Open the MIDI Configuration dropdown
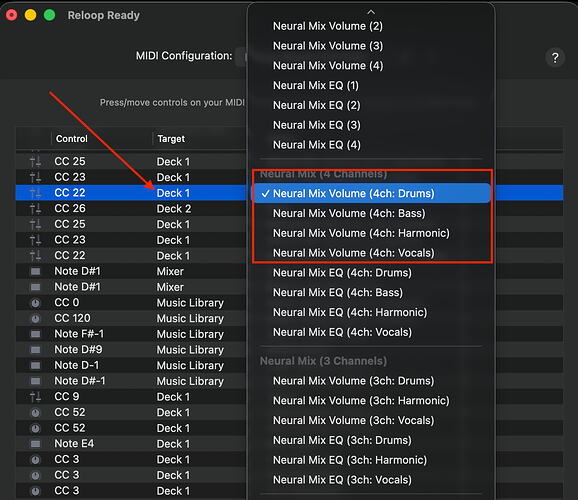Screen dimensions: 578x500 241,57
